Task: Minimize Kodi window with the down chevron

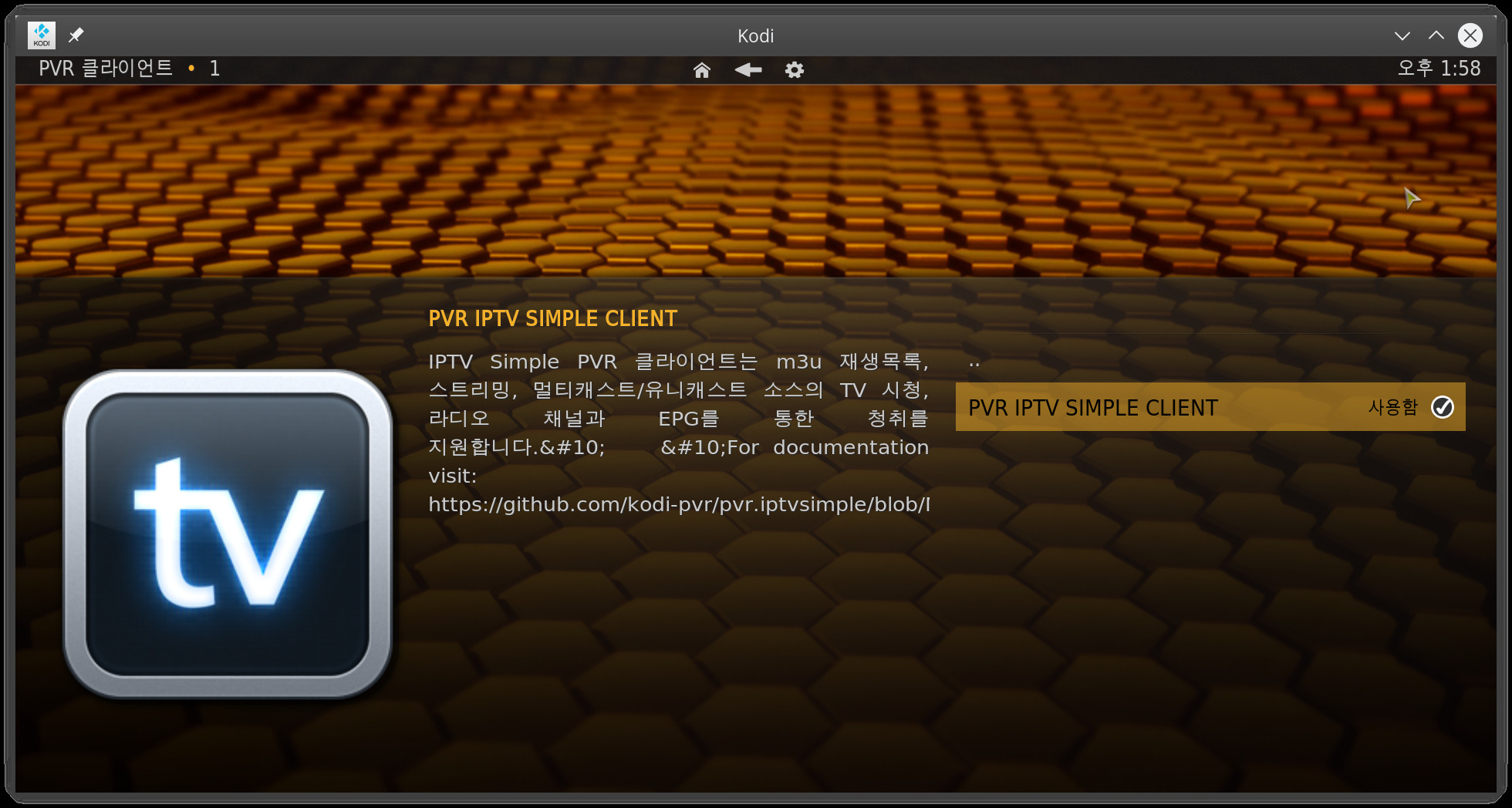Action: coord(1402,35)
